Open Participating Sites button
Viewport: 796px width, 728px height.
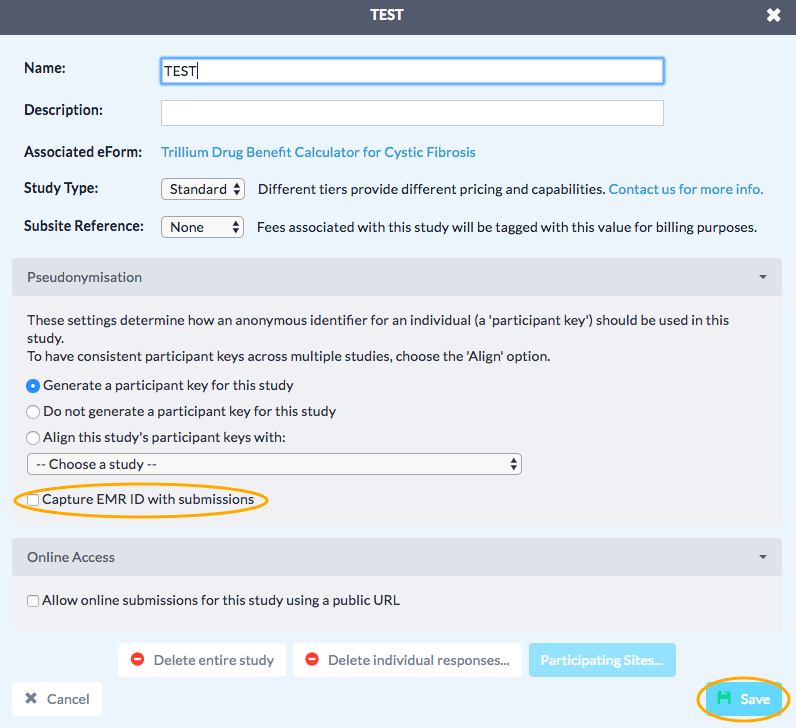click(x=601, y=660)
